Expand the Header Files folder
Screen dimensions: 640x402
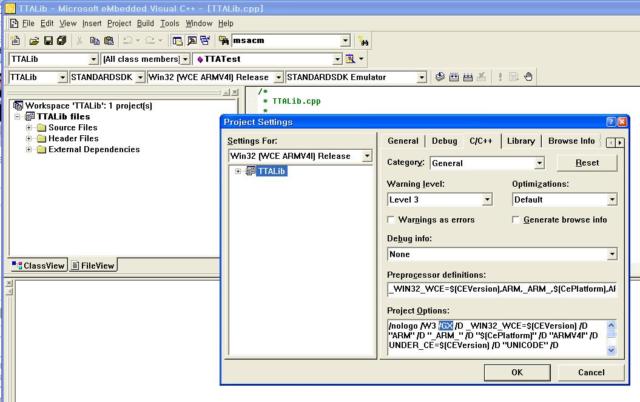(29, 138)
